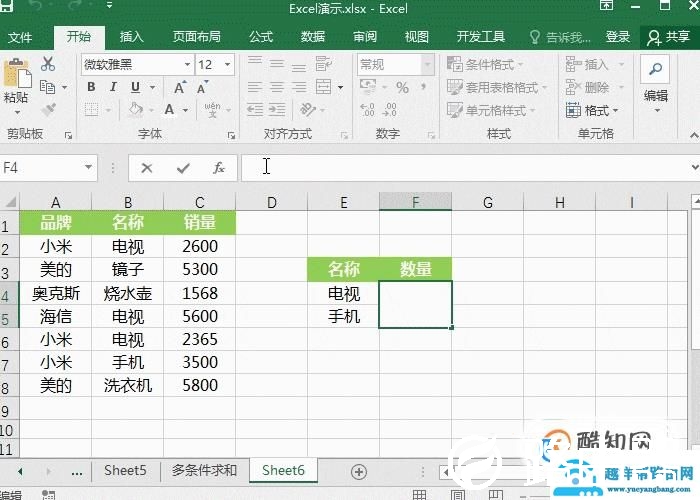This screenshot has width=700, height=500.
Task: Click the 插入 insert cells button
Action: (x=595, y=64)
